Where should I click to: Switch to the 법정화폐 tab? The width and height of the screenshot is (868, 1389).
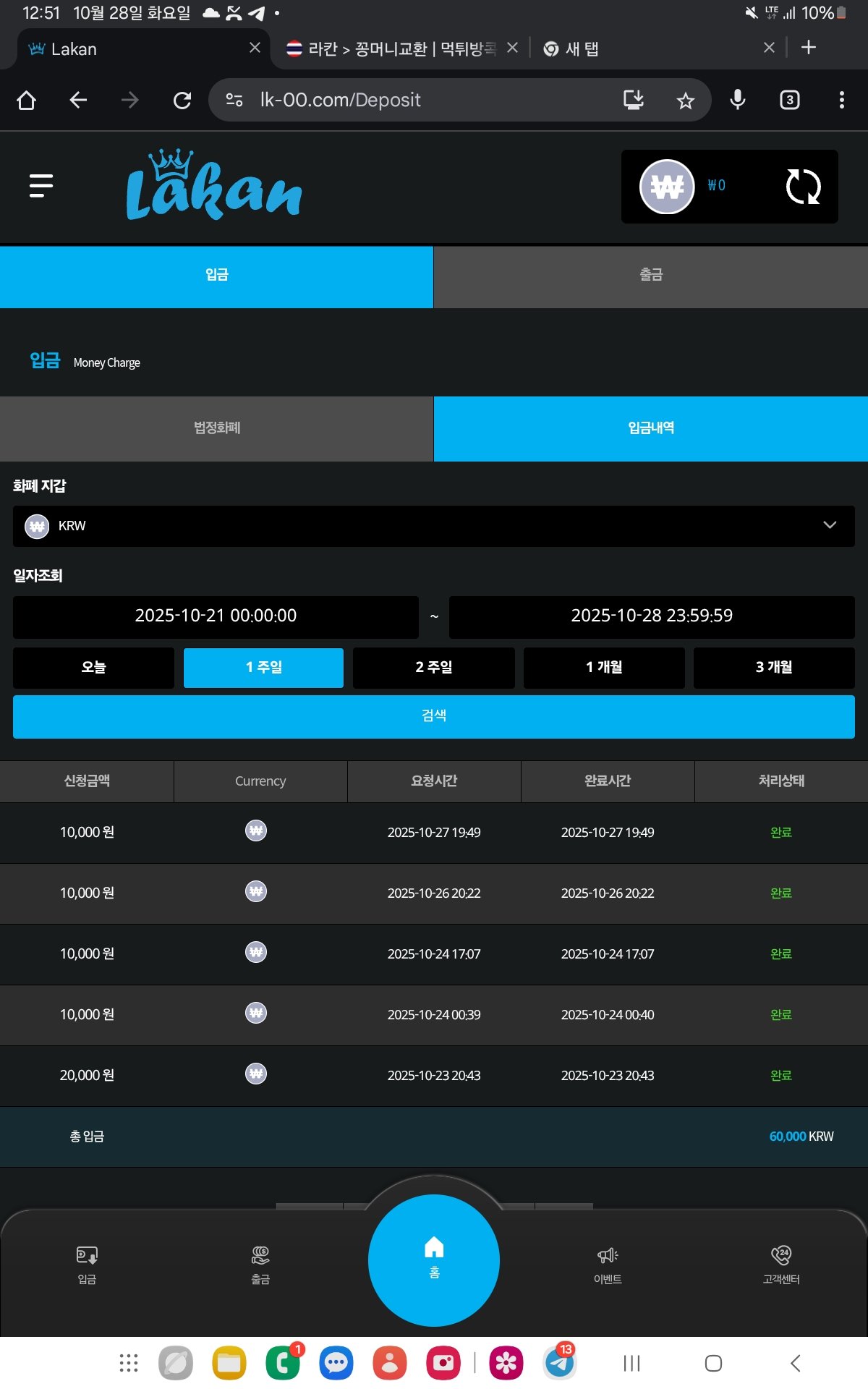click(x=216, y=428)
